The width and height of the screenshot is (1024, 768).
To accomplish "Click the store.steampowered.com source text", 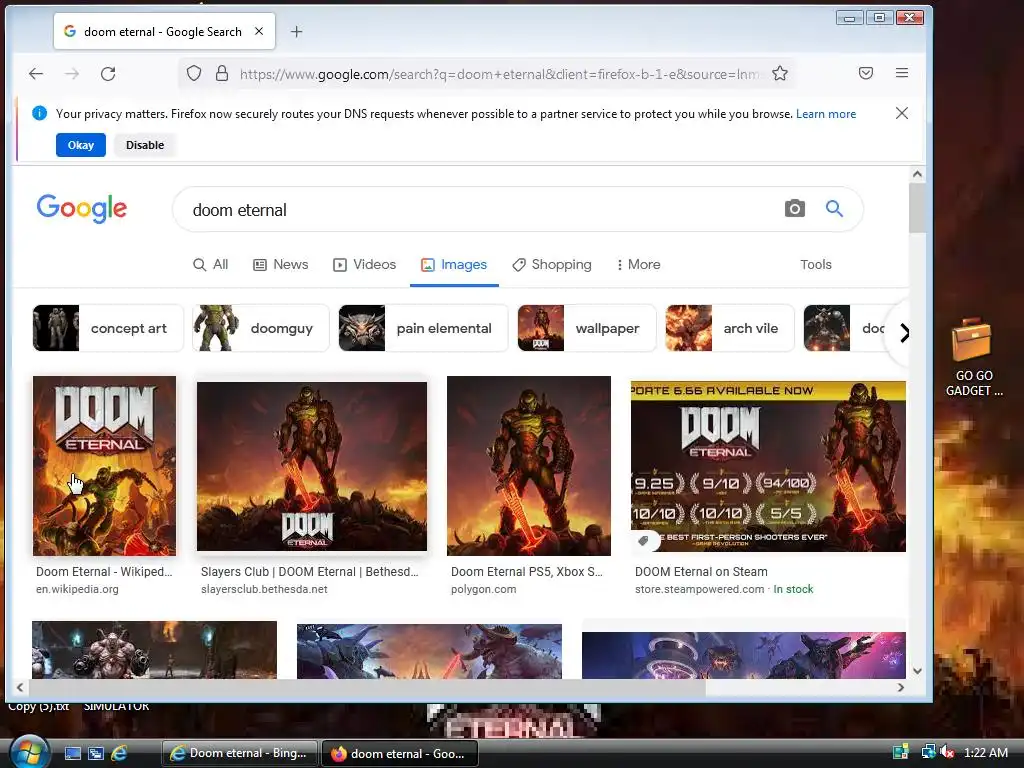I will tap(699, 589).
